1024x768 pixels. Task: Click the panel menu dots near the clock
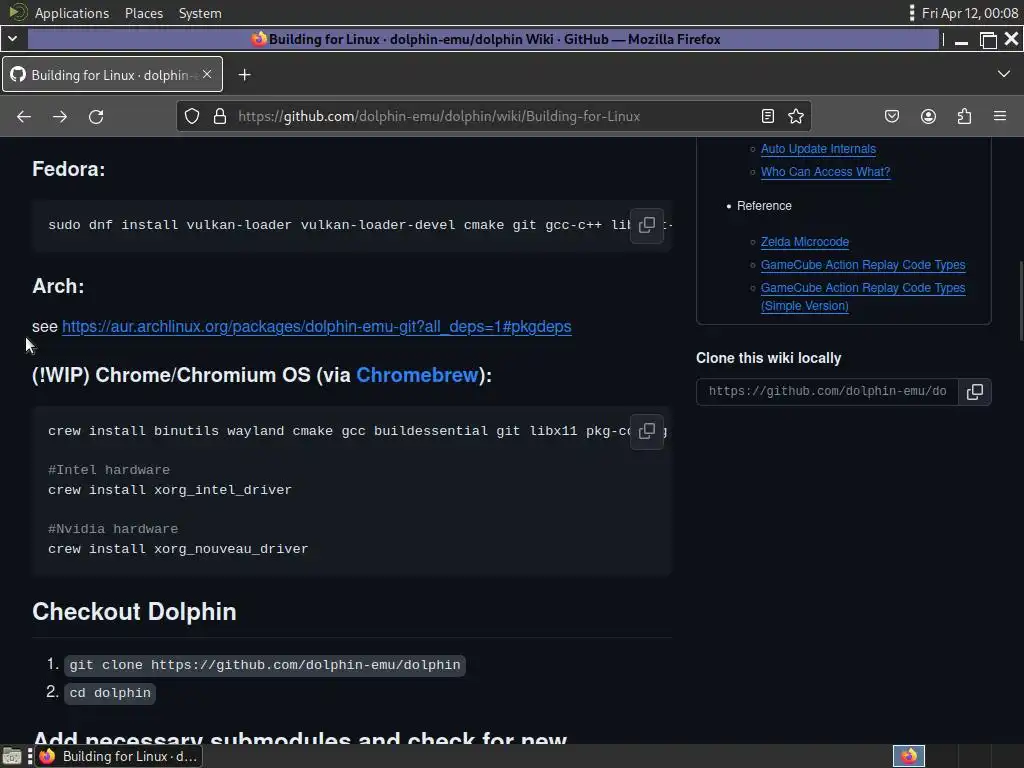912,13
